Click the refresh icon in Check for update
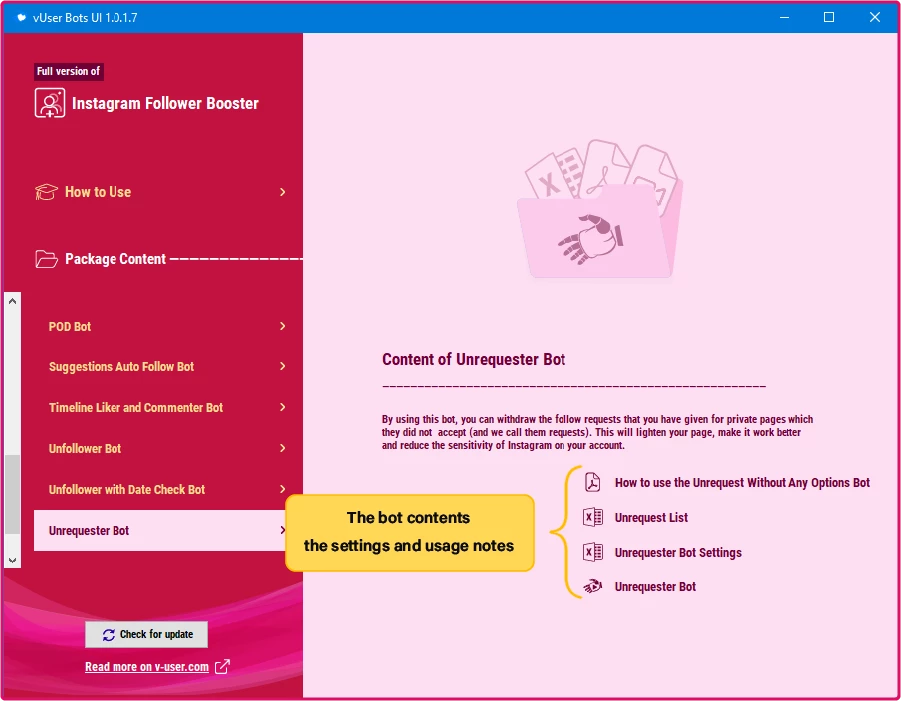The width and height of the screenshot is (901, 701). coord(109,634)
